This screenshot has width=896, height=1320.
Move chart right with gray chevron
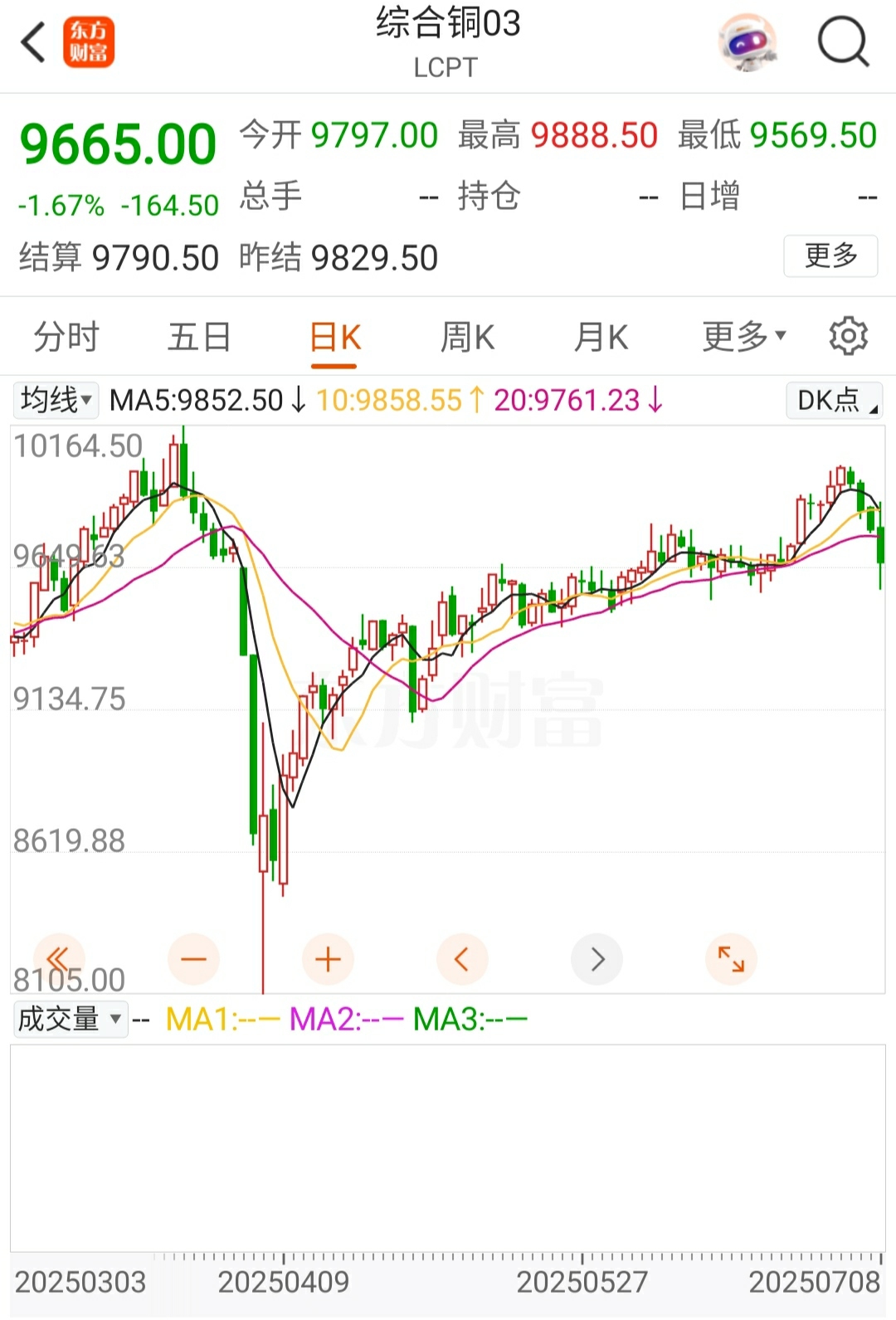597,960
